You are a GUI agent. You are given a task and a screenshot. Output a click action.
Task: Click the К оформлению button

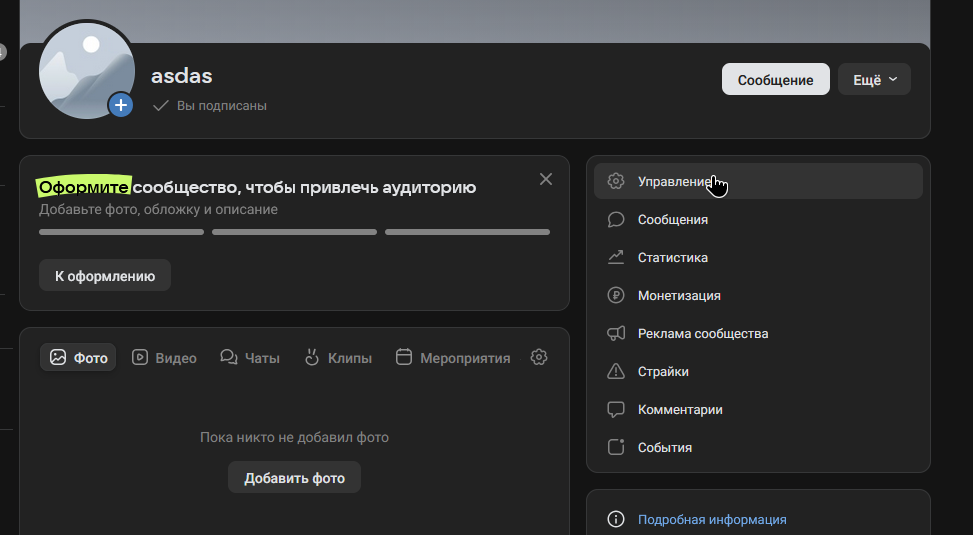105,276
